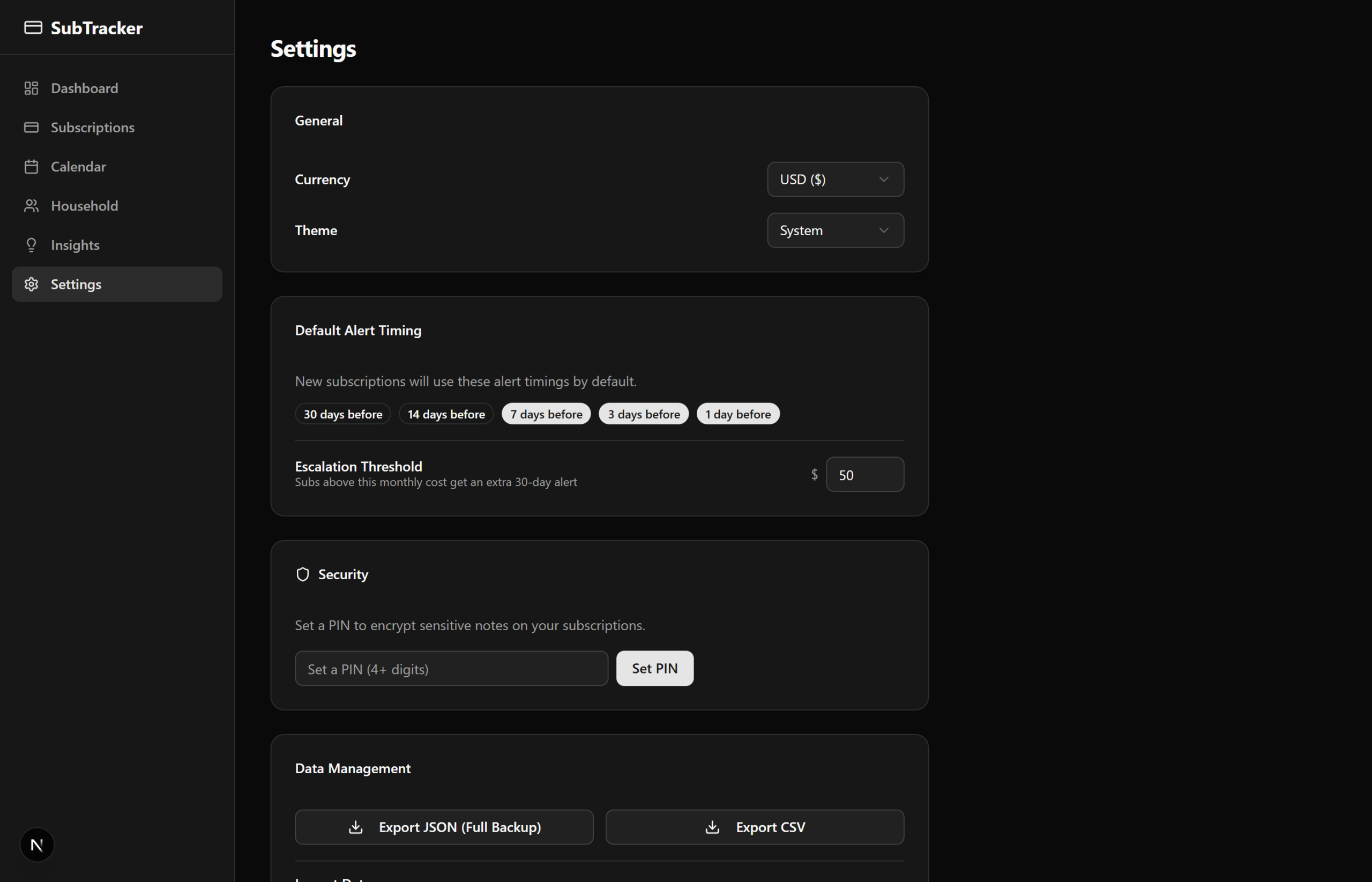Enable the 14 days before alert chip
Viewport: 1372px width, 882px height.
[446, 414]
